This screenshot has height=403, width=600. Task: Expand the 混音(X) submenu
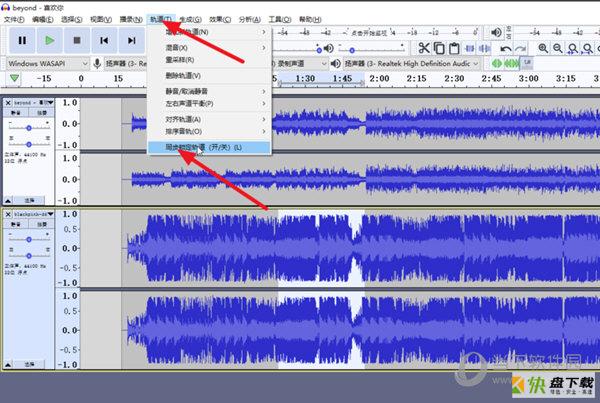click(209, 48)
